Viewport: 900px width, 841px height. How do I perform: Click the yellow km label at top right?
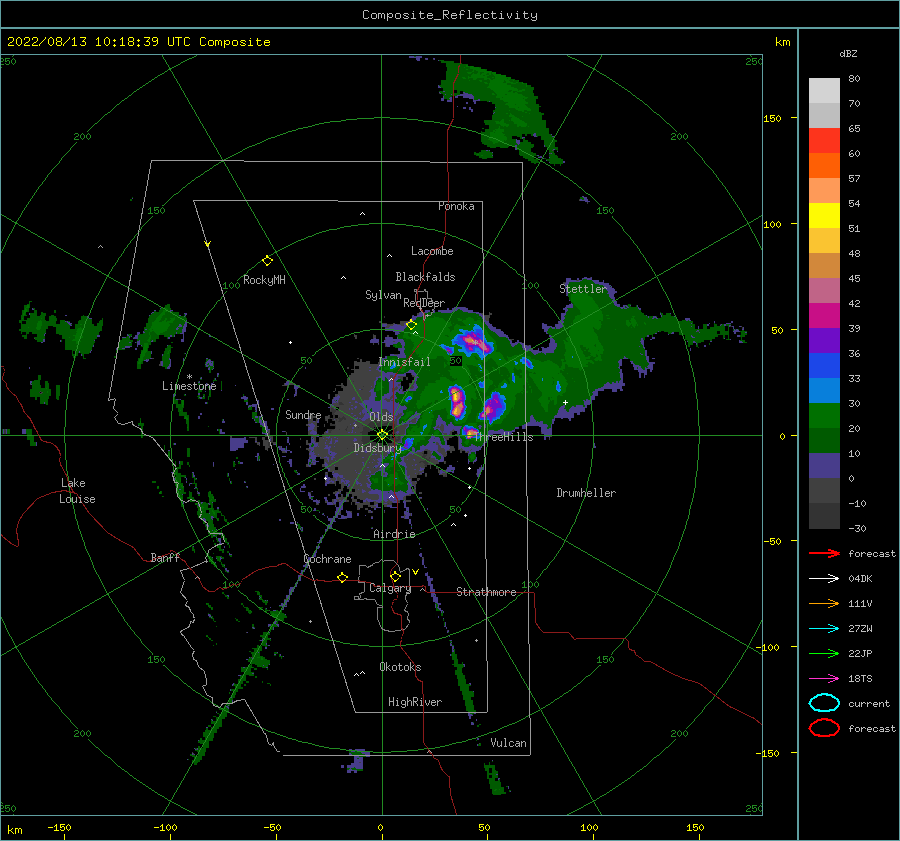(x=783, y=42)
